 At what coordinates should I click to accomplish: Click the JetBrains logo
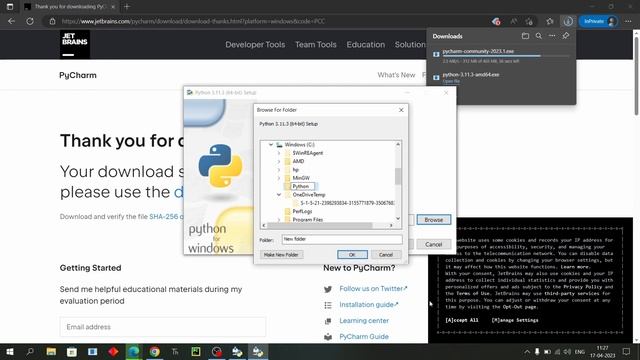[75, 44]
